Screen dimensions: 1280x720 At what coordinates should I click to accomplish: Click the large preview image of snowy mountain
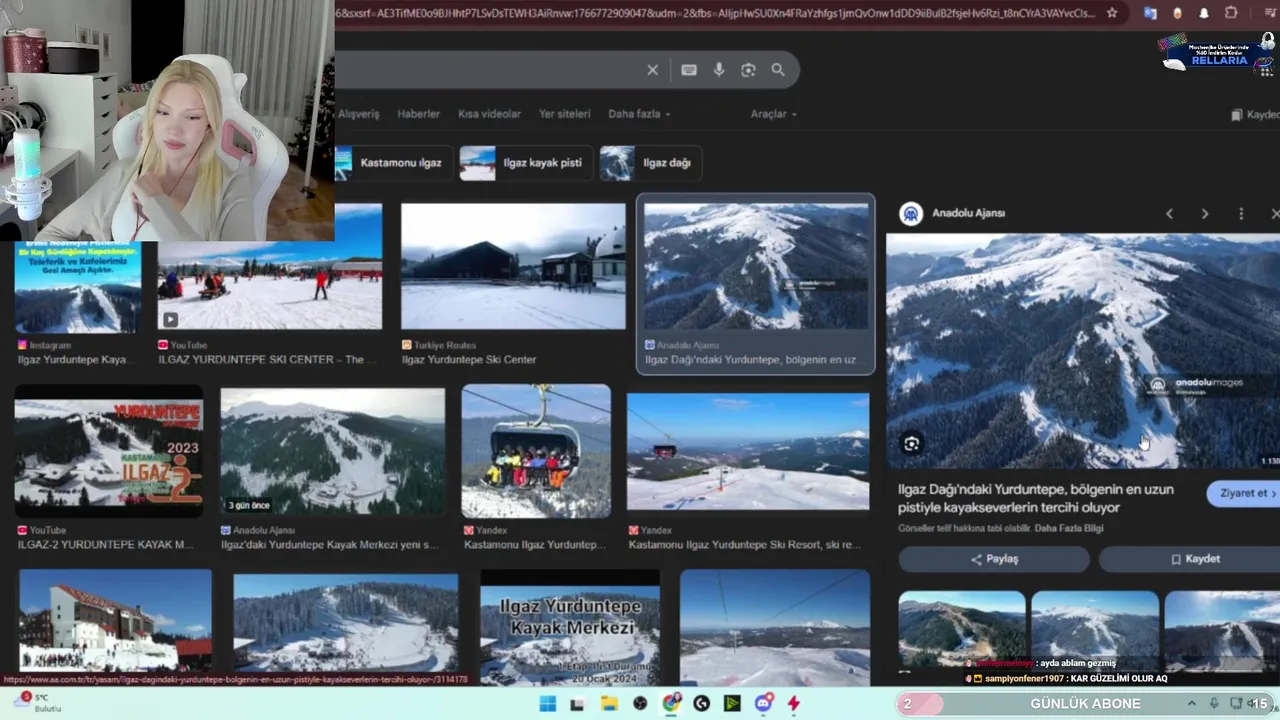coord(1083,351)
